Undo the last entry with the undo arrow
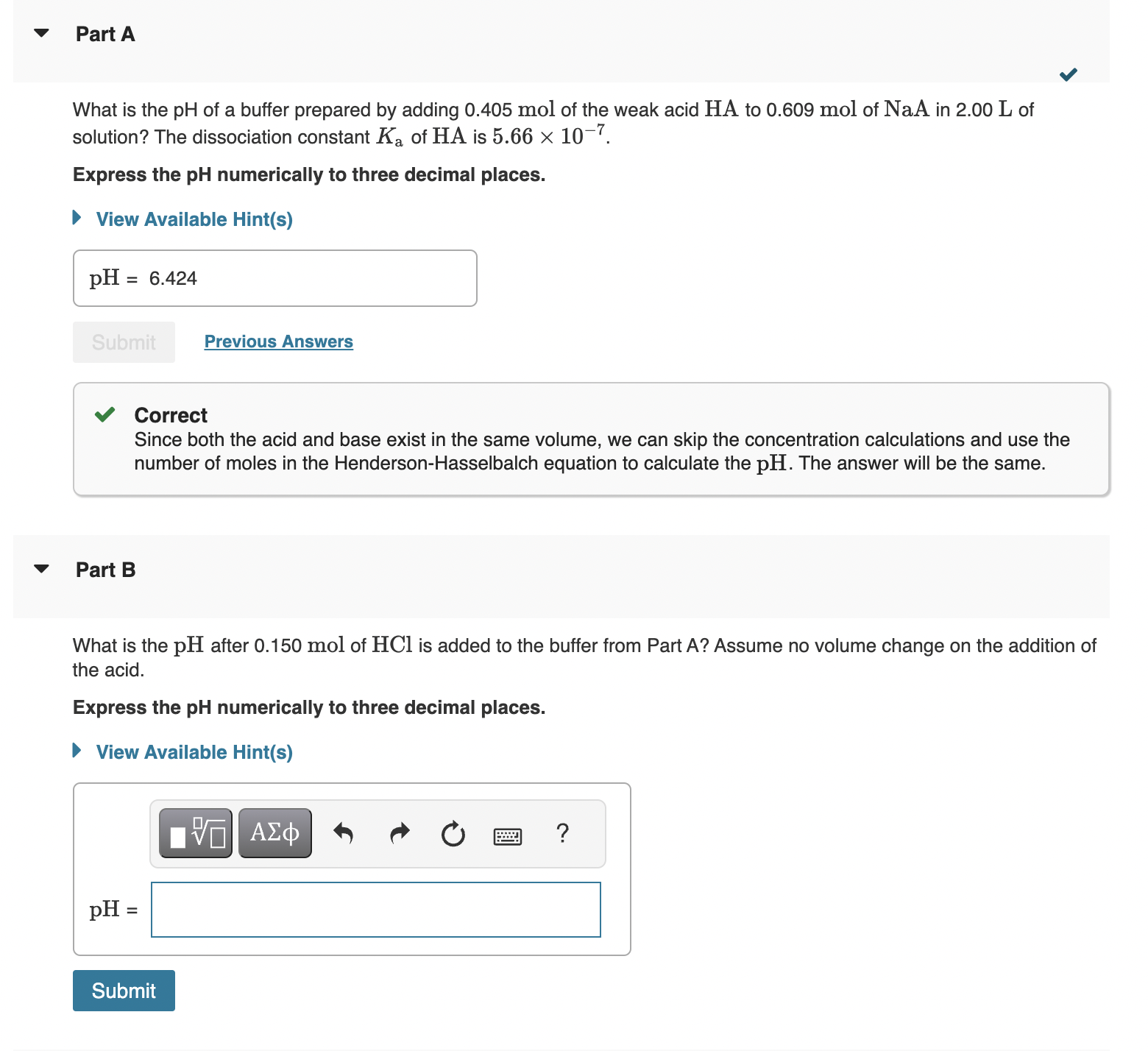 [x=344, y=834]
